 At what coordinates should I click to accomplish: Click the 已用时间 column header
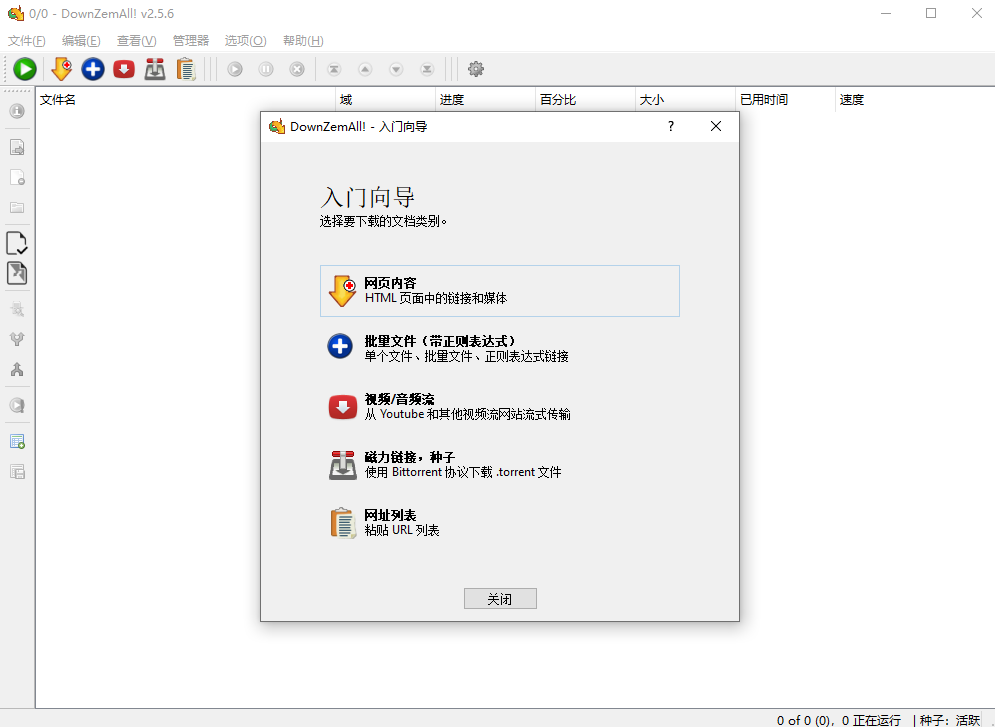pyautogui.click(x=785, y=100)
